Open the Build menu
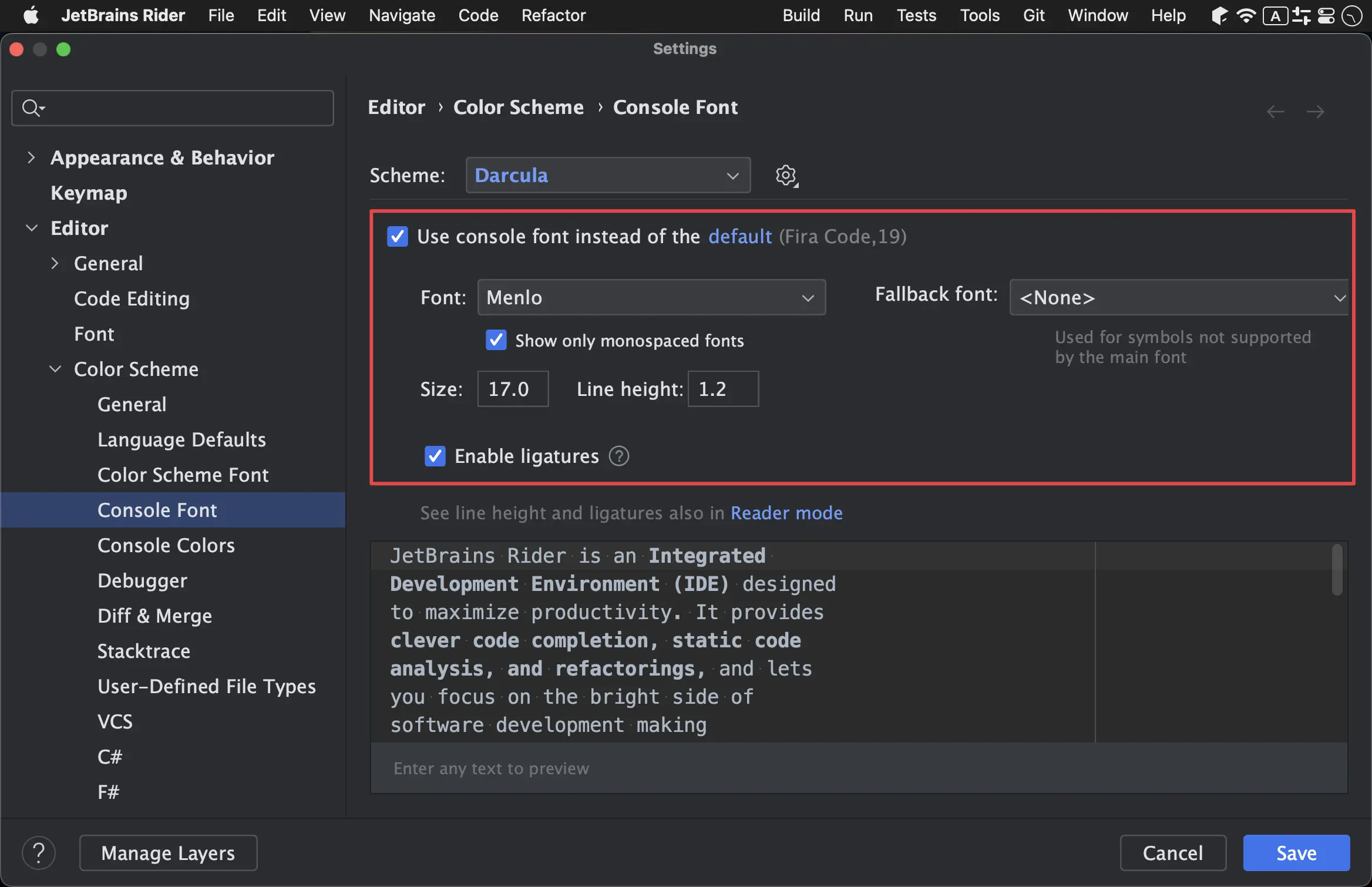This screenshot has width=1372, height=887. [801, 15]
